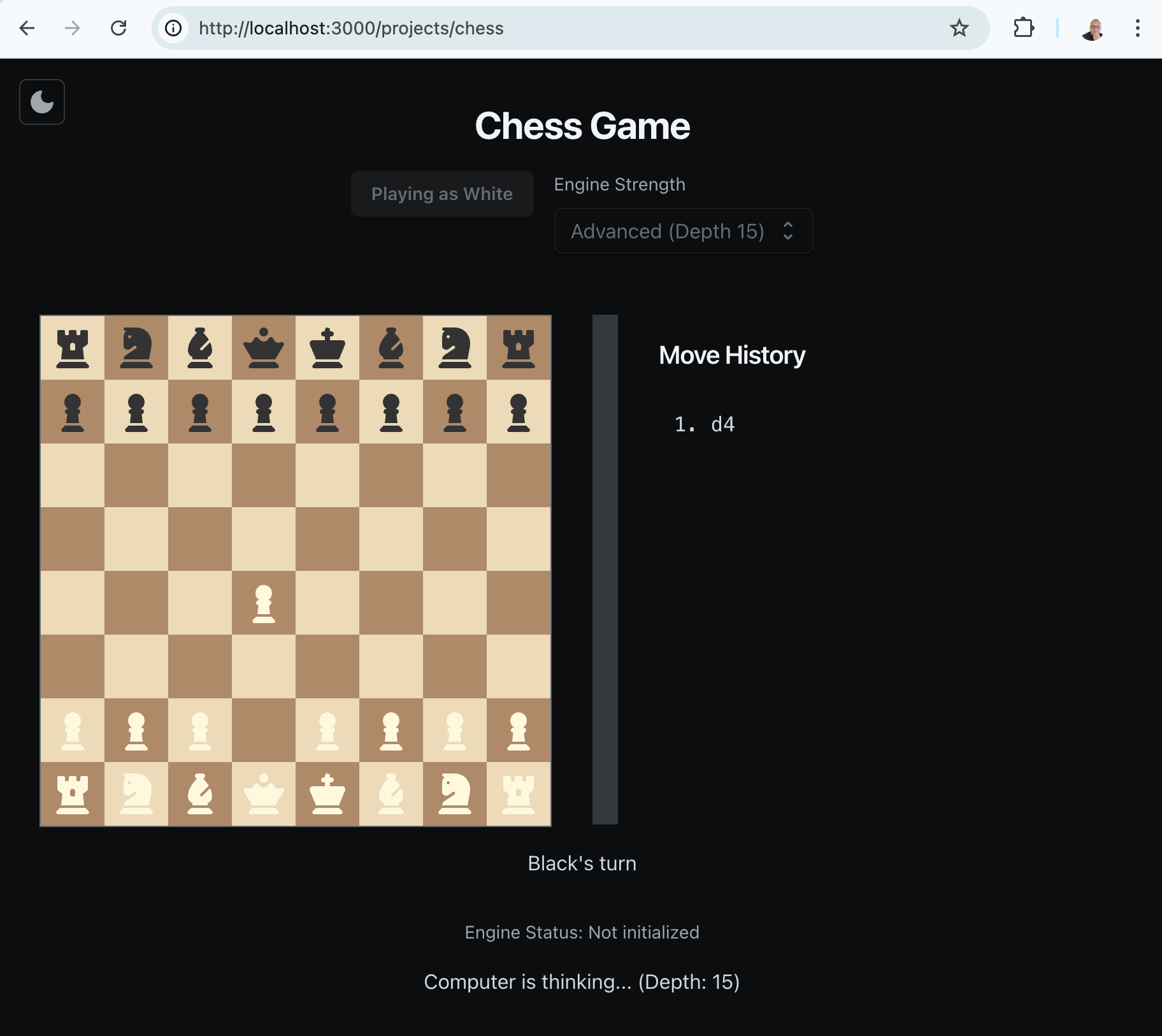This screenshot has width=1162, height=1036.
Task: Select the black rook in top-left corner
Action: point(73,348)
